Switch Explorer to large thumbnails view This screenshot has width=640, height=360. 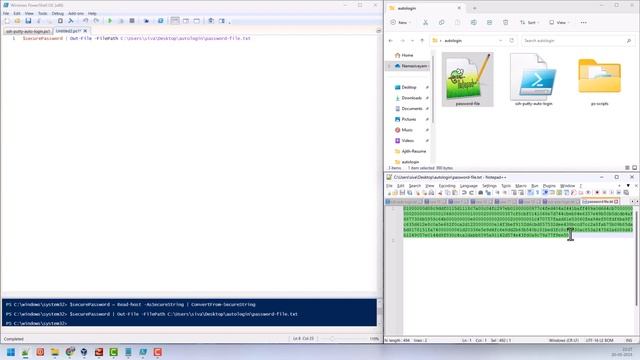pos(634,168)
